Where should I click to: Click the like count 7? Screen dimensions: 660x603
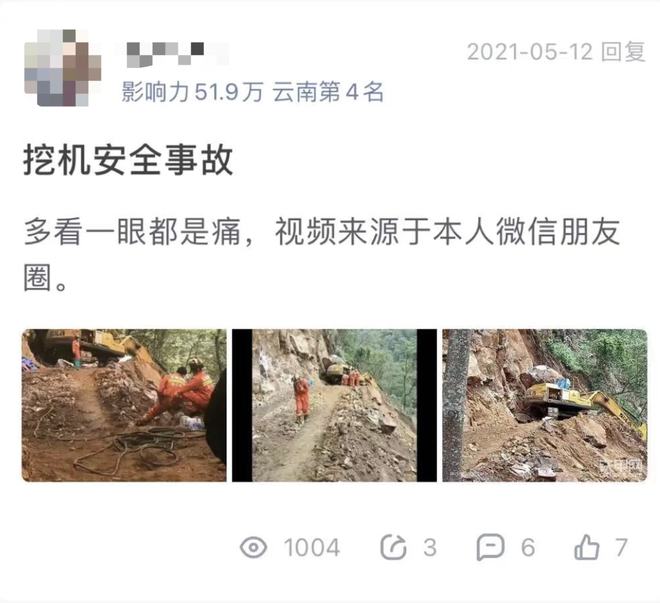pos(622,547)
